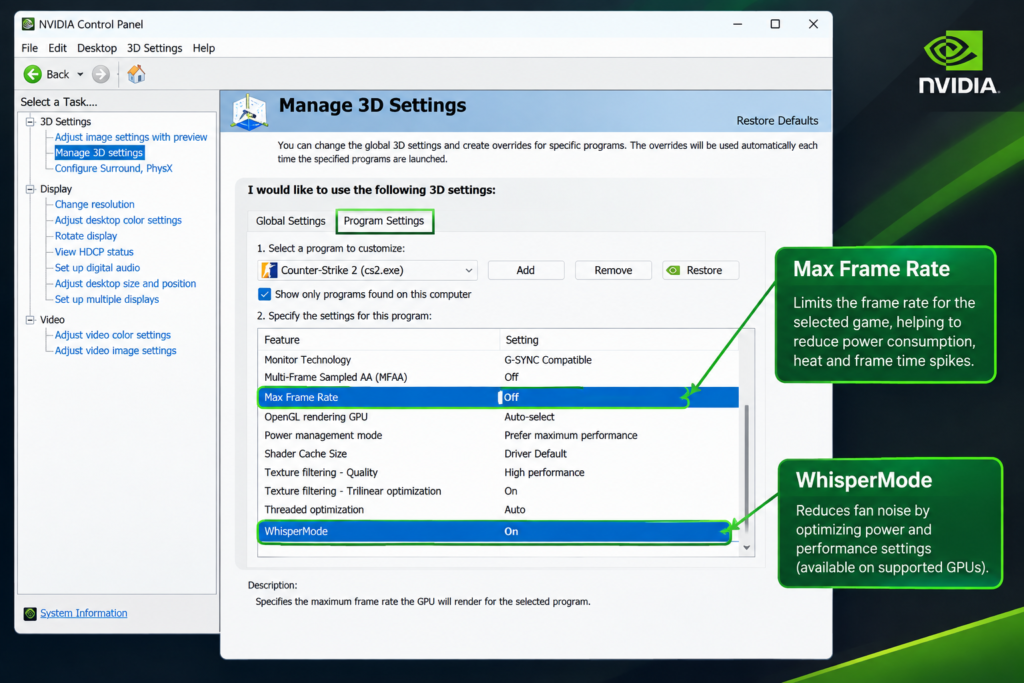Select Set up multiple displays
Screen dimensions: 1024x683
pyautogui.click(x=107, y=299)
